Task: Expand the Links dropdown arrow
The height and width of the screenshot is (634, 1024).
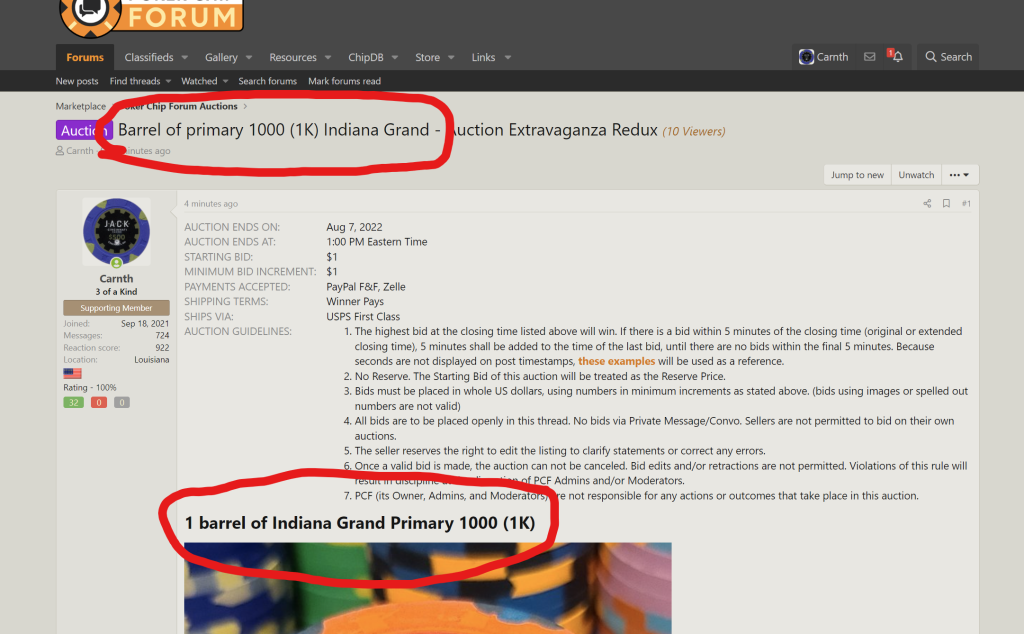Action: pyautogui.click(x=507, y=57)
